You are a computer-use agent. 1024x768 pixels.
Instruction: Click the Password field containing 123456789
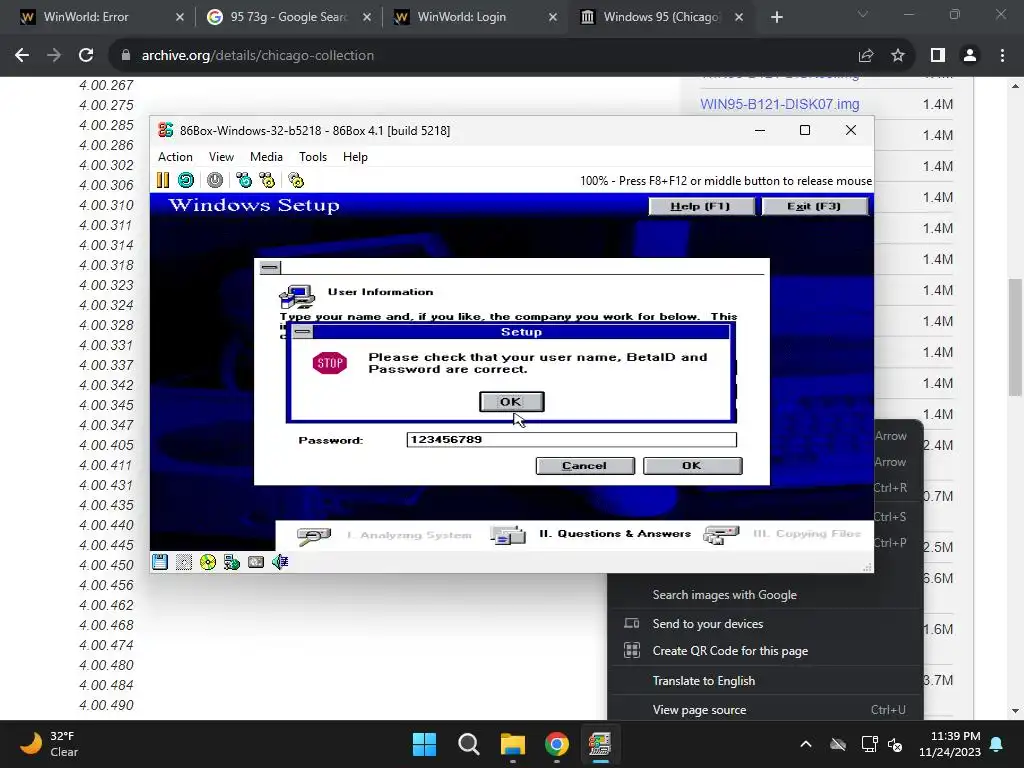(571, 440)
